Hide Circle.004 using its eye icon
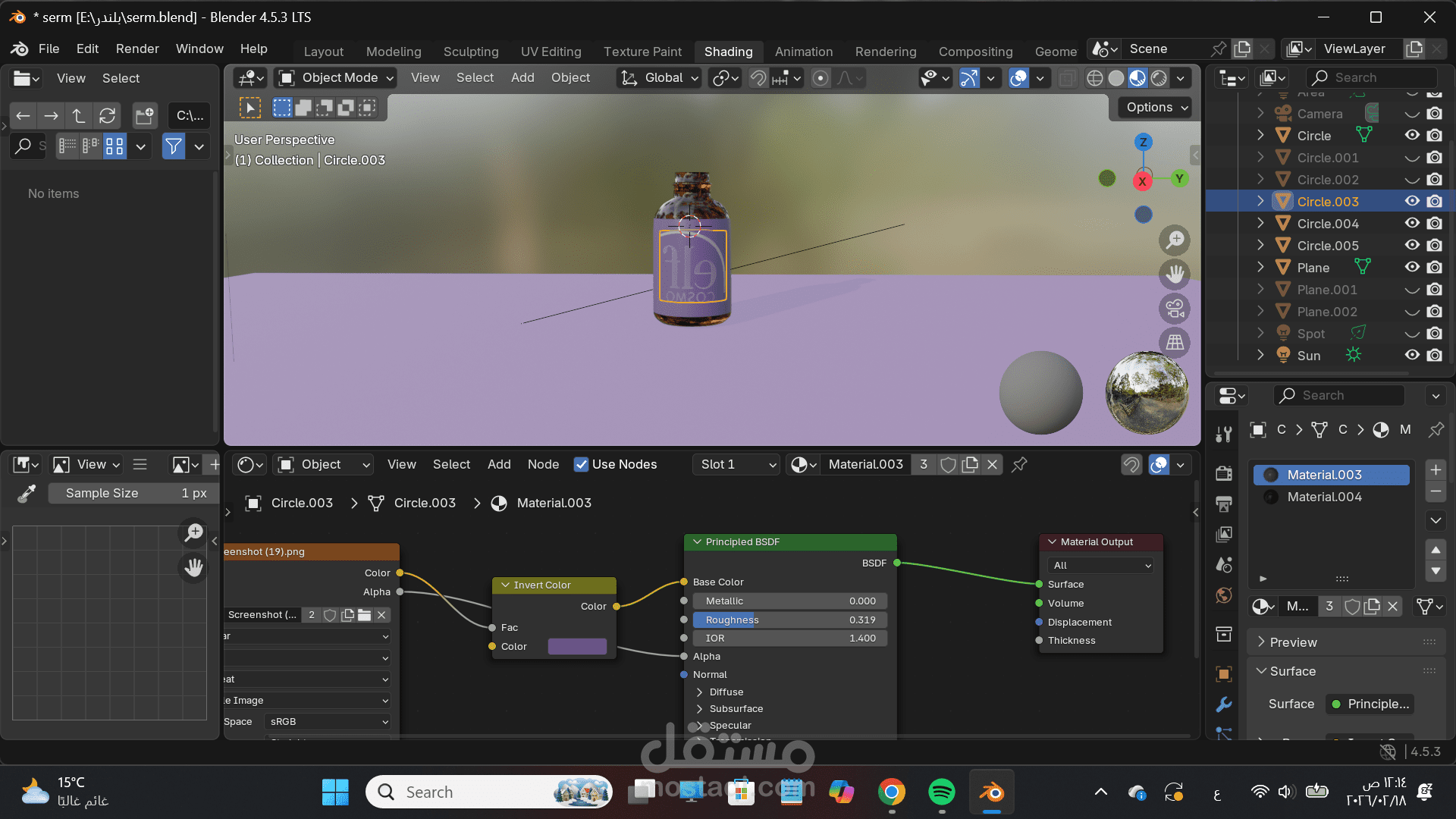This screenshot has height=819, width=1456. coord(1411,224)
